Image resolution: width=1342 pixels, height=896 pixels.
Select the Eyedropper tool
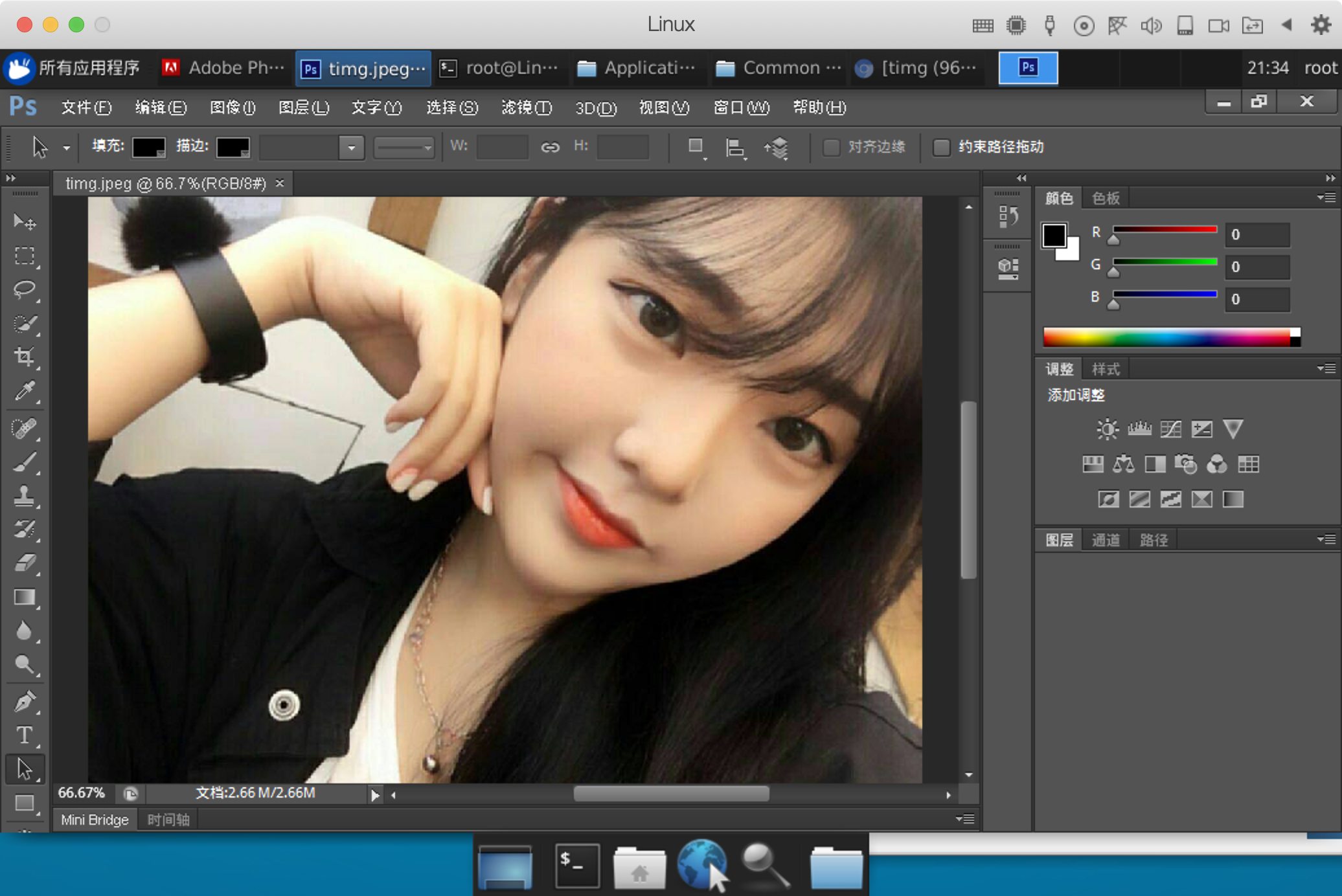(25, 390)
